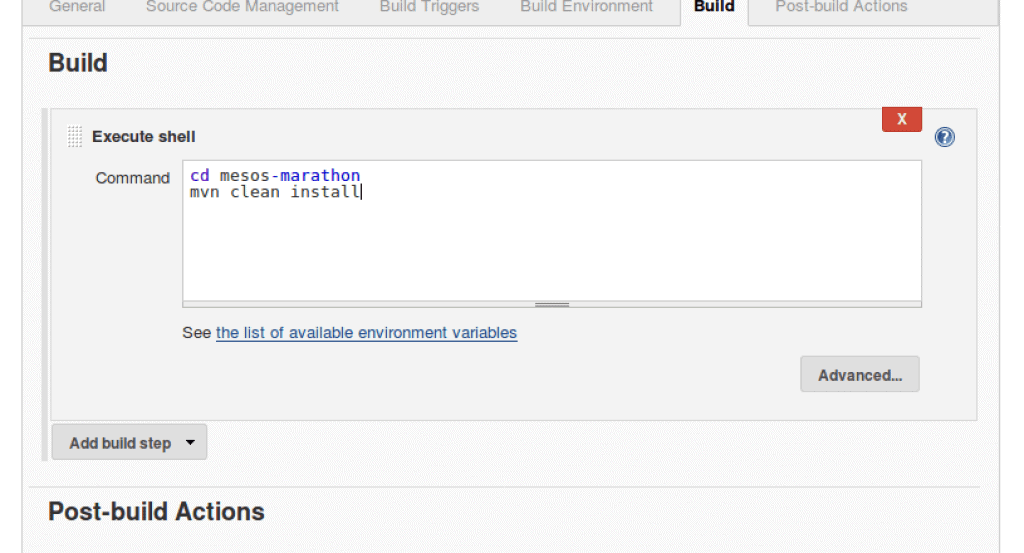The width and height of the screenshot is (1024, 553).
Task: Click the Command field label
Action: (133, 178)
